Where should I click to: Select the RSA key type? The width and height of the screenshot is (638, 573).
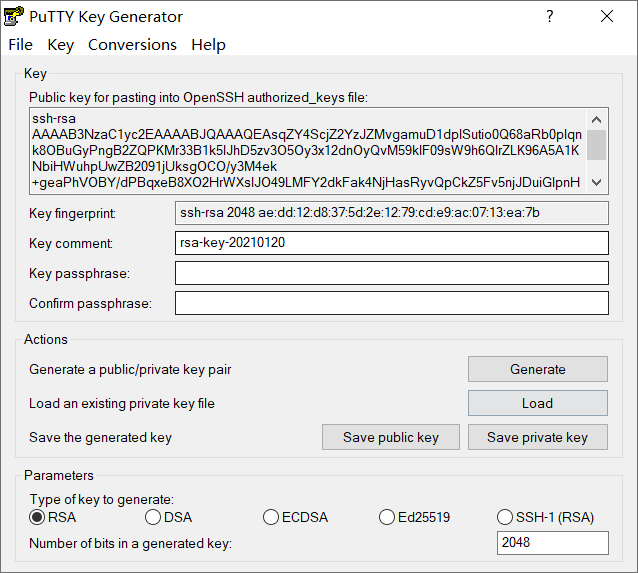click(x=53, y=517)
